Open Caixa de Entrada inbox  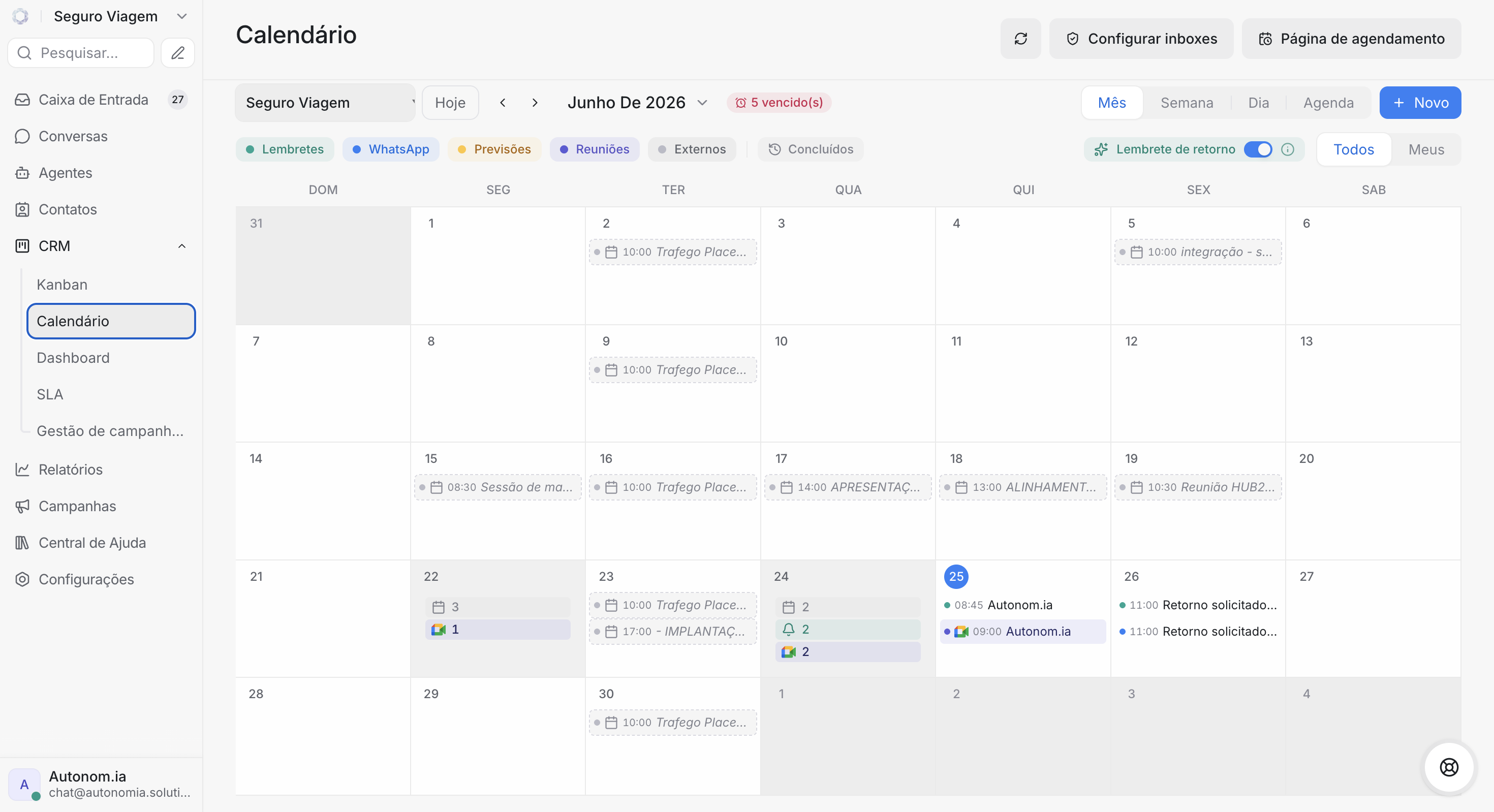pos(101,100)
